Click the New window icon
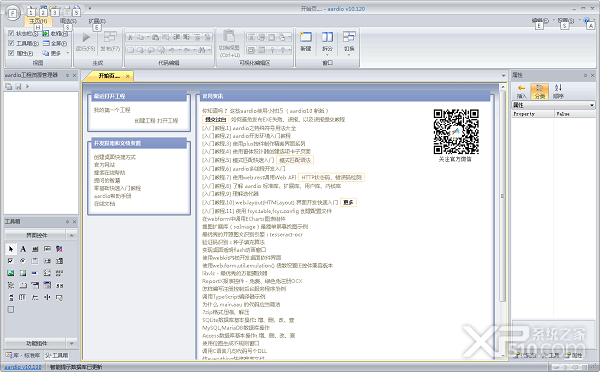 pos(306,37)
